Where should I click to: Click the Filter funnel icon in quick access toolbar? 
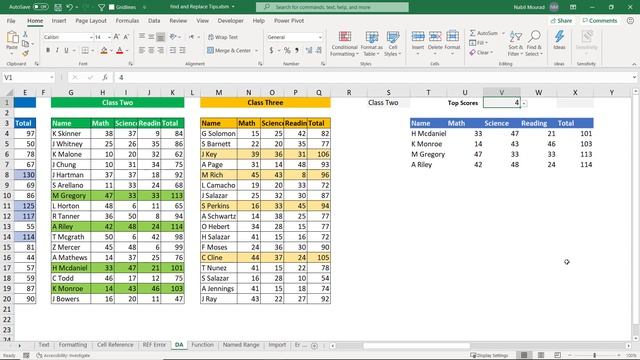[102, 7]
